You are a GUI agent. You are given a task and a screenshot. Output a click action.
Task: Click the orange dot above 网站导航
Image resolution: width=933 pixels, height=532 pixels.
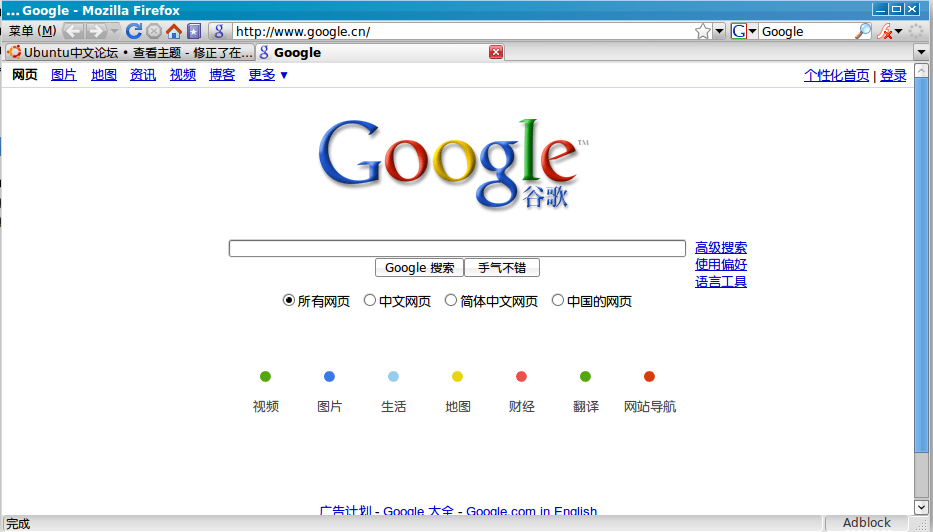(649, 376)
